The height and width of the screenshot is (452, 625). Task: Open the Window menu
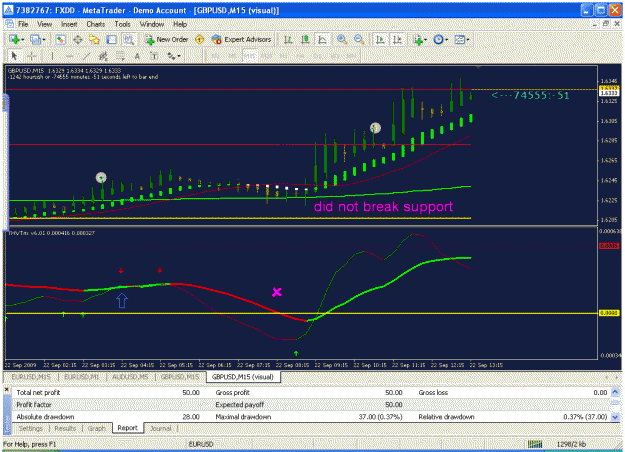coord(151,24)
